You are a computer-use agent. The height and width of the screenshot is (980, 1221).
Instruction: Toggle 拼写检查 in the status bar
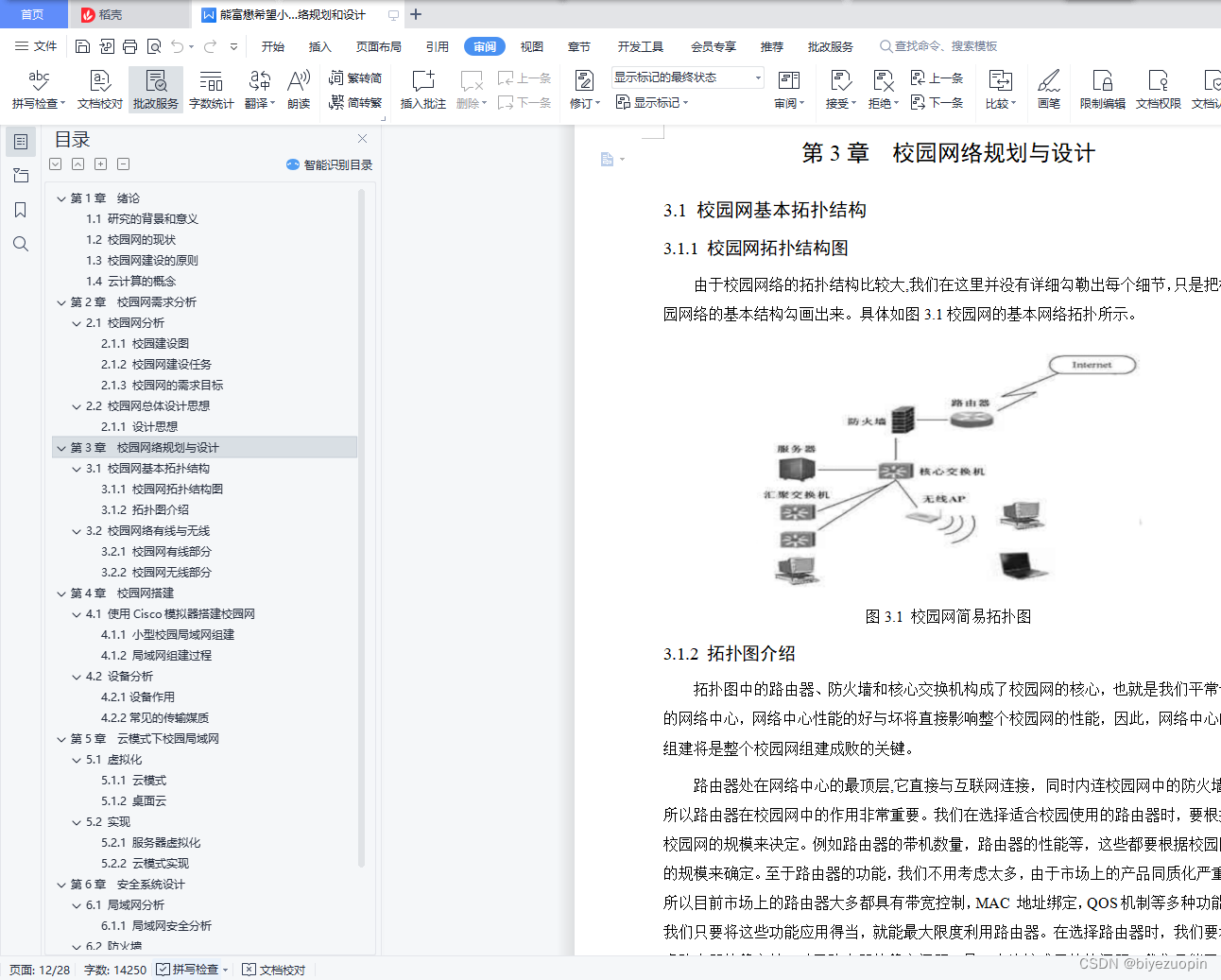pyautogui.click(x=192, y=970)
